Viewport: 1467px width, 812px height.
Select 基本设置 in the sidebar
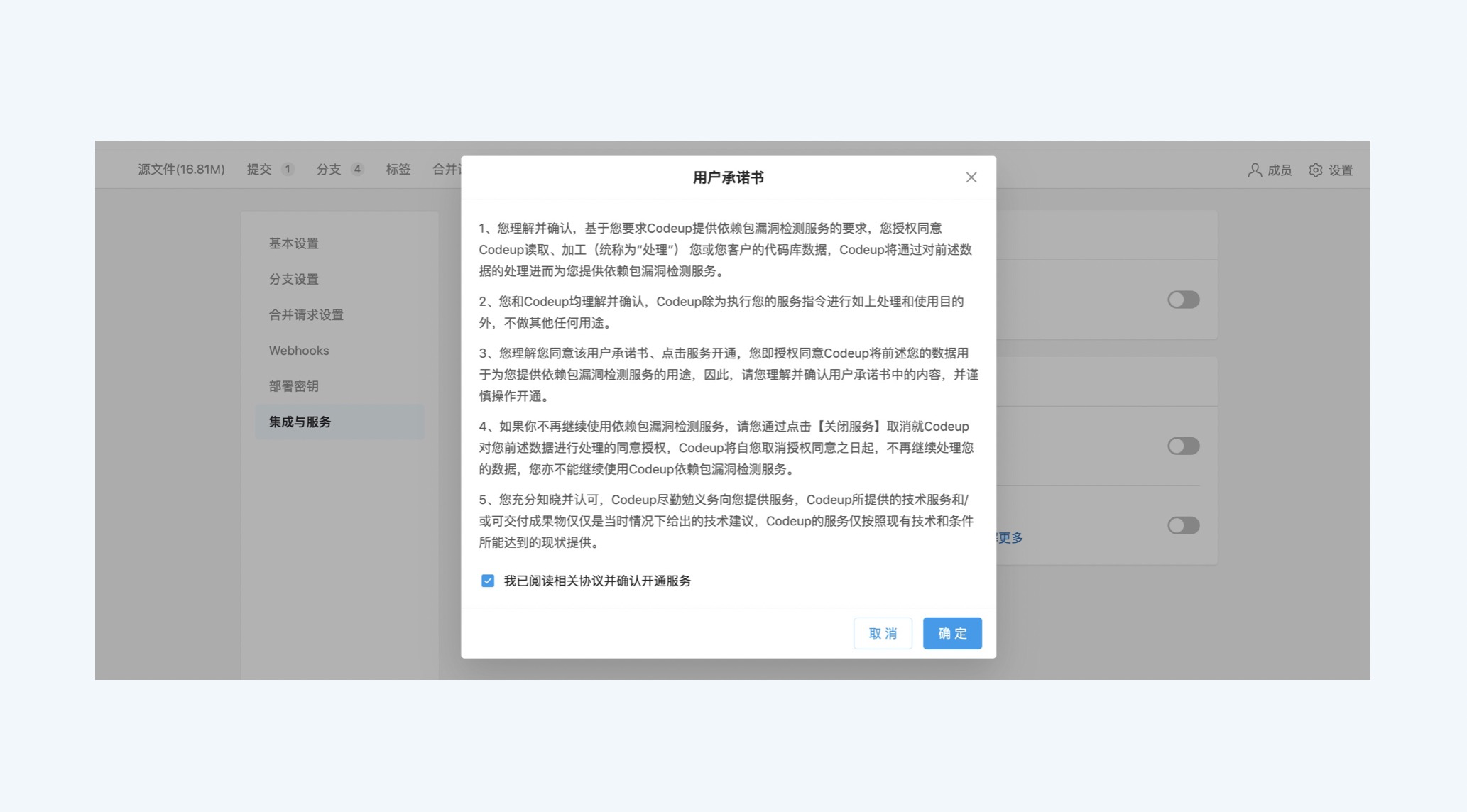click(339, 243)
